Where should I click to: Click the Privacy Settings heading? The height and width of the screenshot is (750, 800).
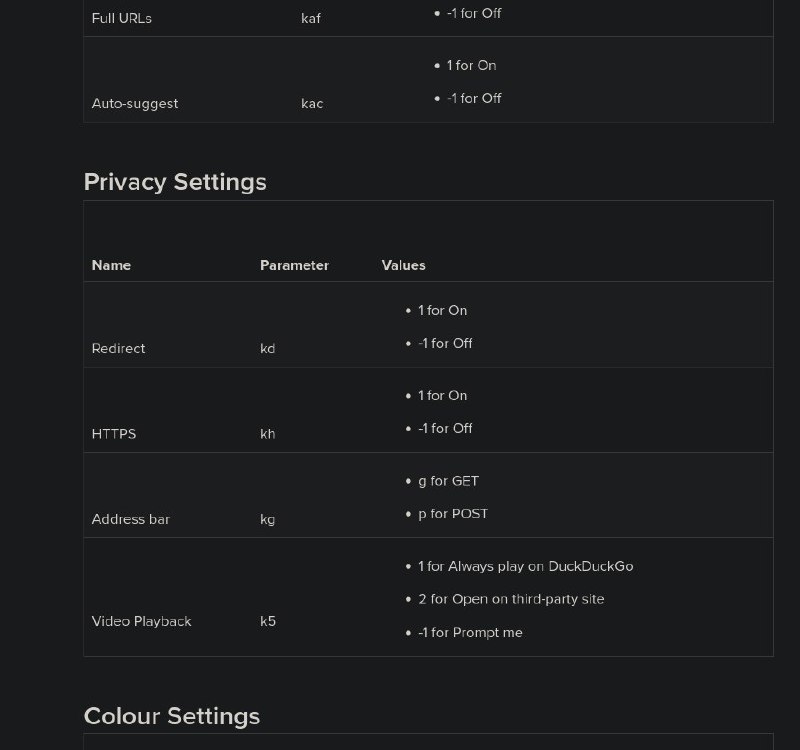coord(175,182)
